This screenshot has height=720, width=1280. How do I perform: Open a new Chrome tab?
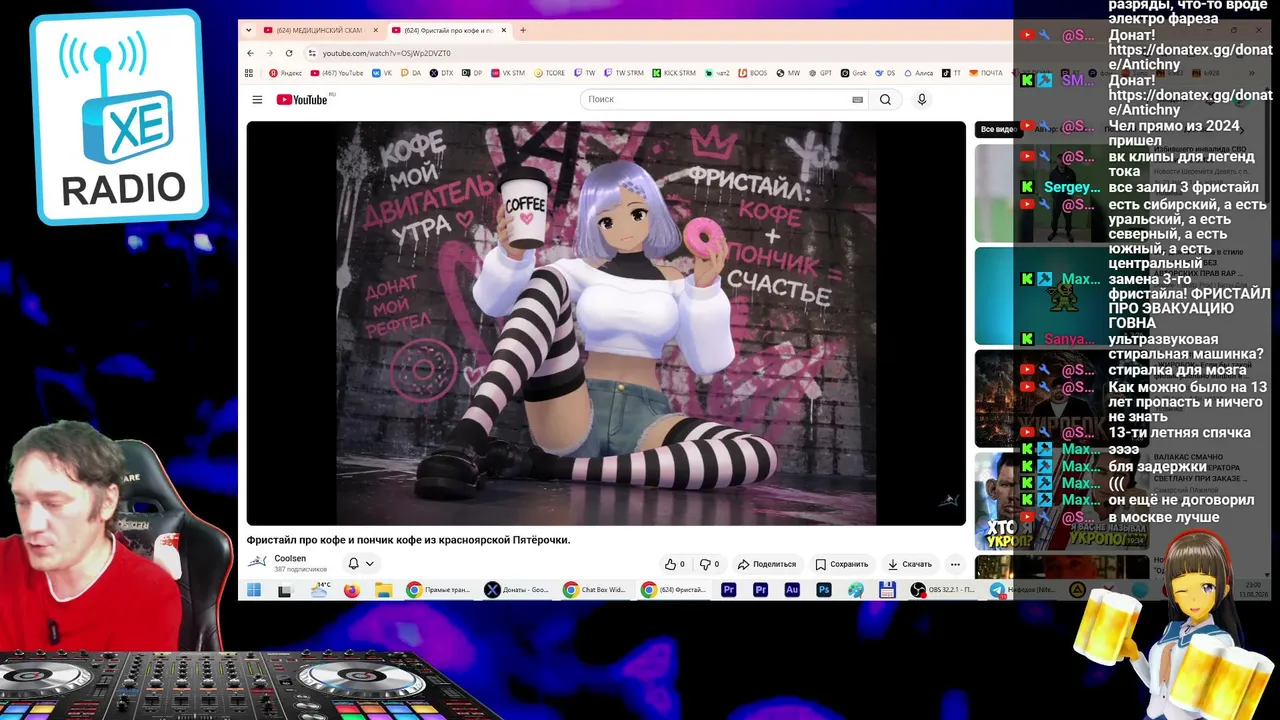523,30
